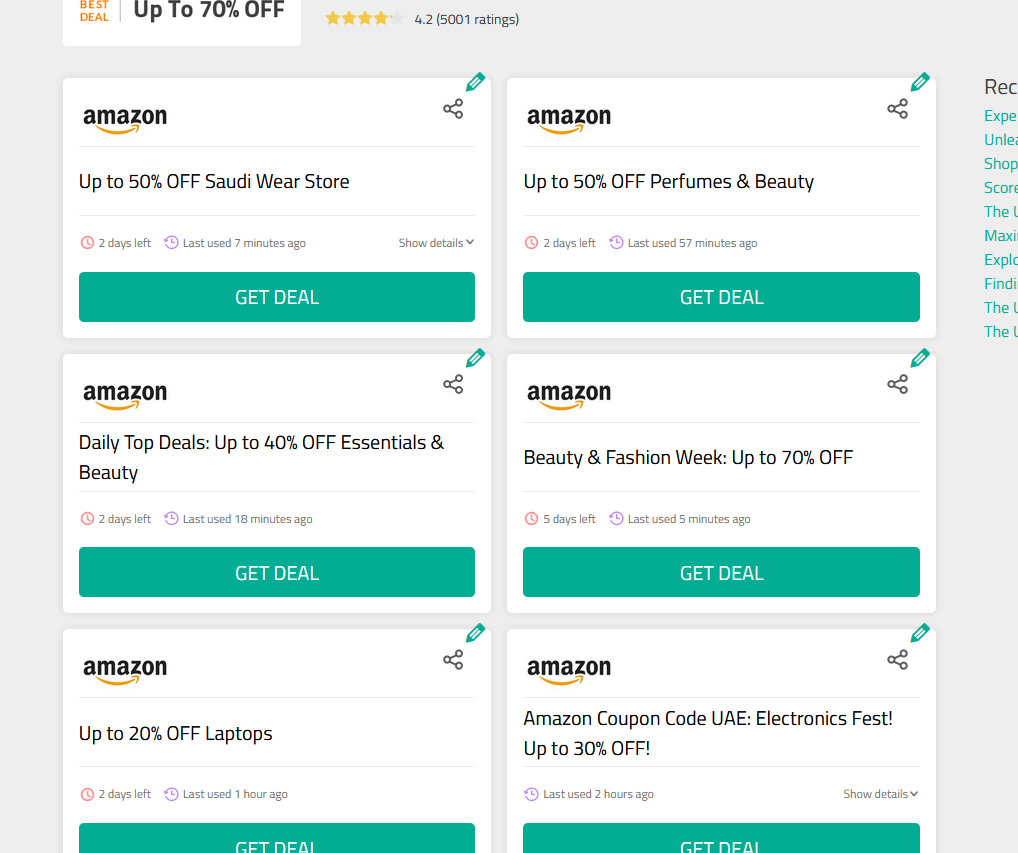Expand 'Show details' on Electronics Fest coupon
Image resolution: width=1018 pixels, height=853 pixels.
(x=880, y=793)
